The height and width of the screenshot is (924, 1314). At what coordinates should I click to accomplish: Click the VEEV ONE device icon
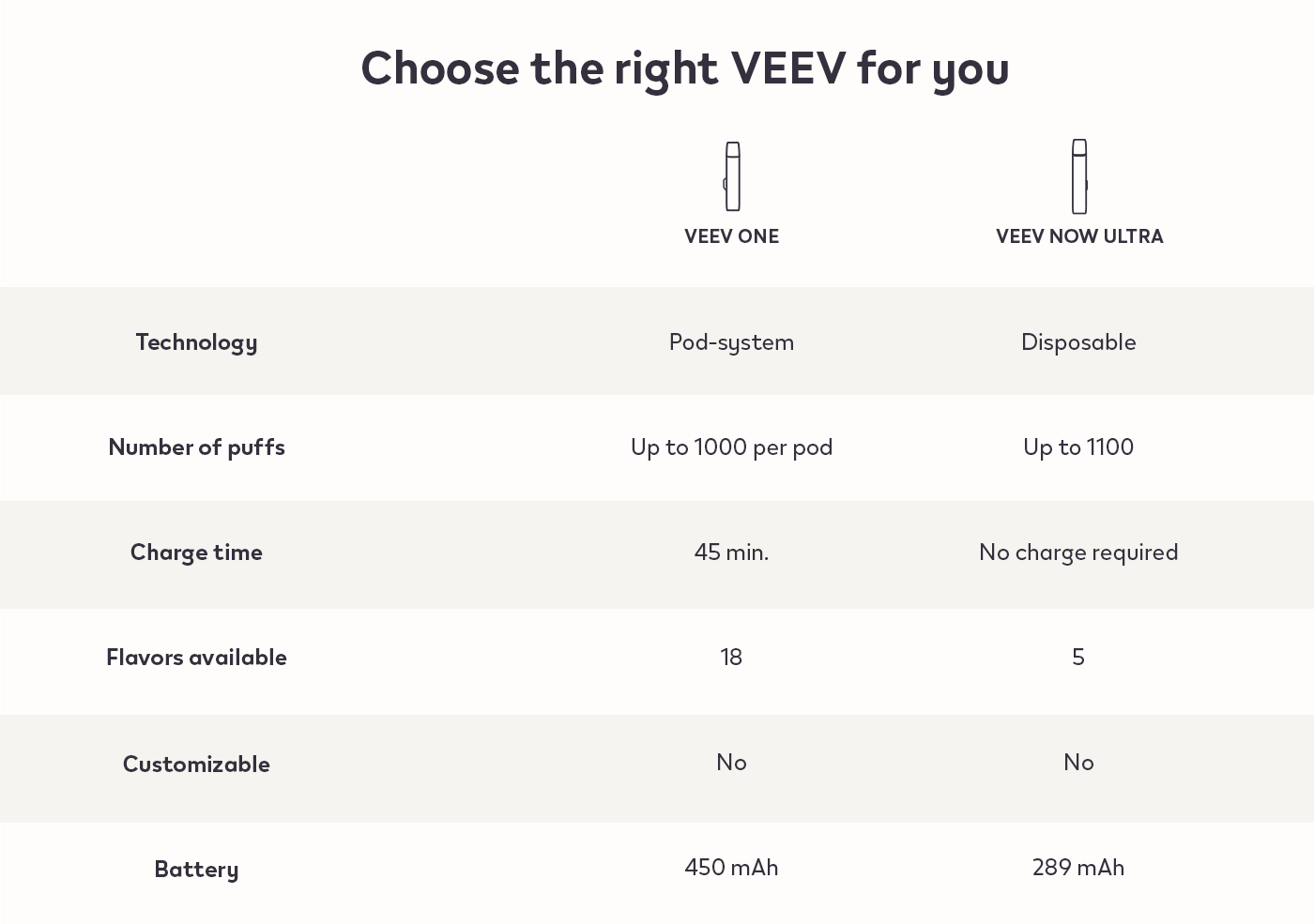pos(732,176)
